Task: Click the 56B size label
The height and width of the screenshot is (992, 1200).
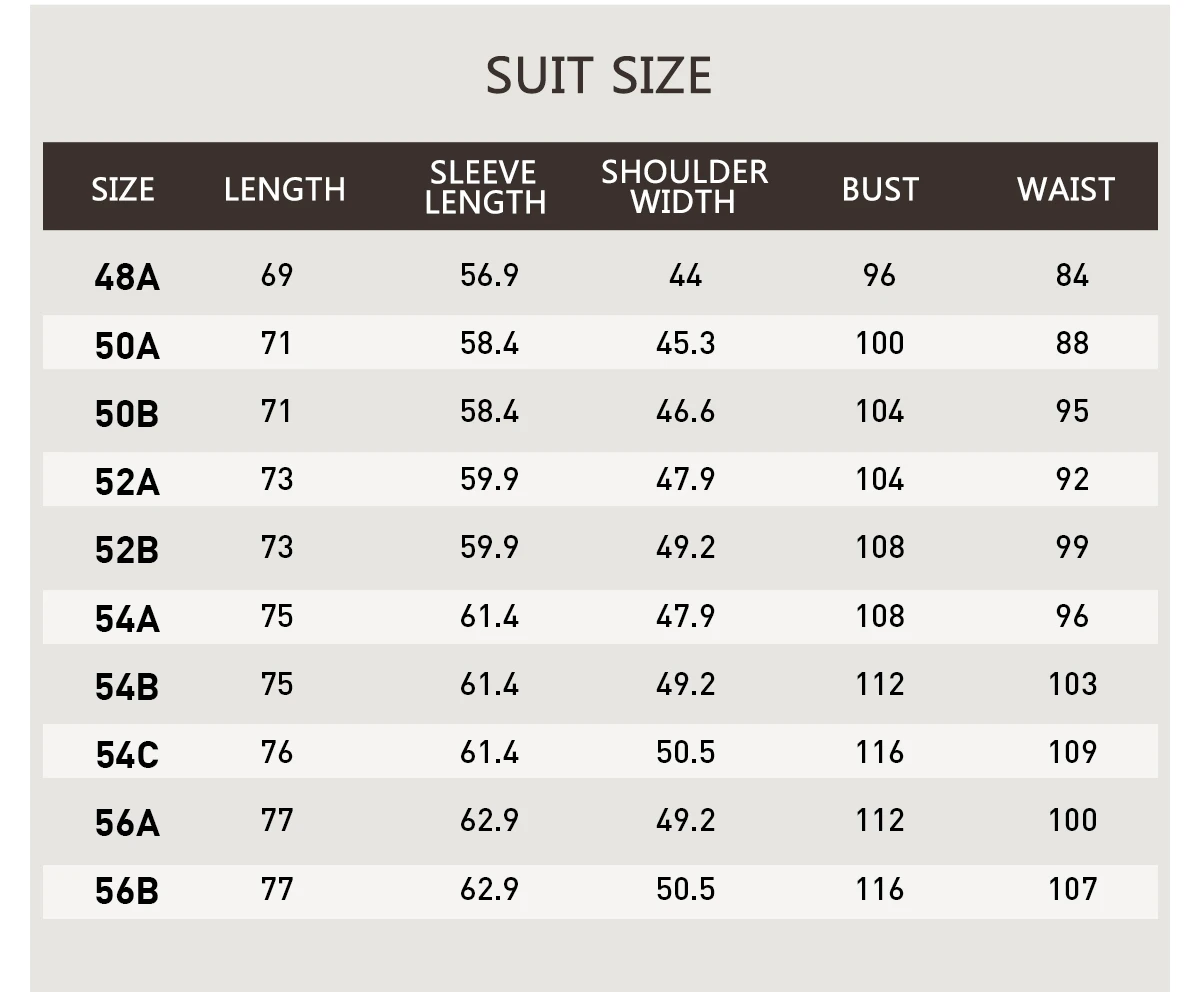Action: (x=127, y=891)
